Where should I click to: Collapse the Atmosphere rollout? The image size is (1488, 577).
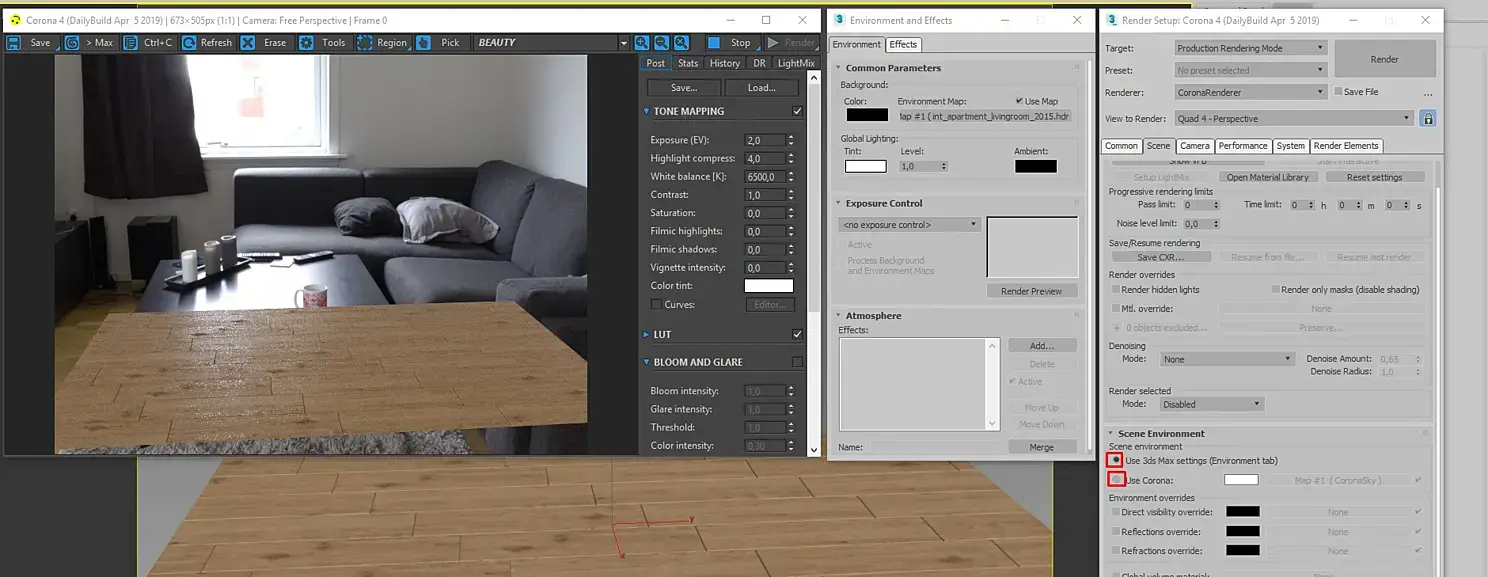838,315
